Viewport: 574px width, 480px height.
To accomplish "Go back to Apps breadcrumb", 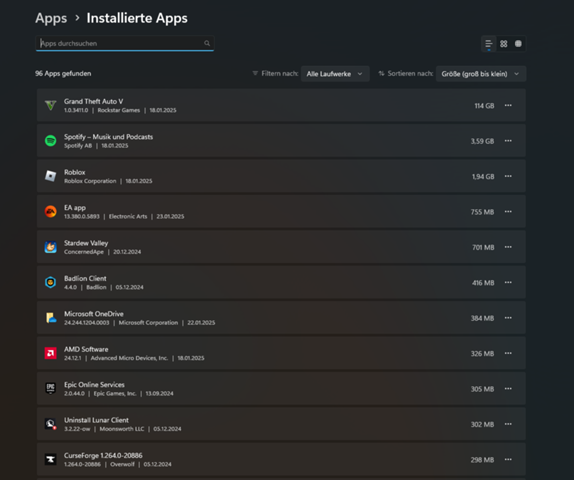I will click(x=51, y=18).
